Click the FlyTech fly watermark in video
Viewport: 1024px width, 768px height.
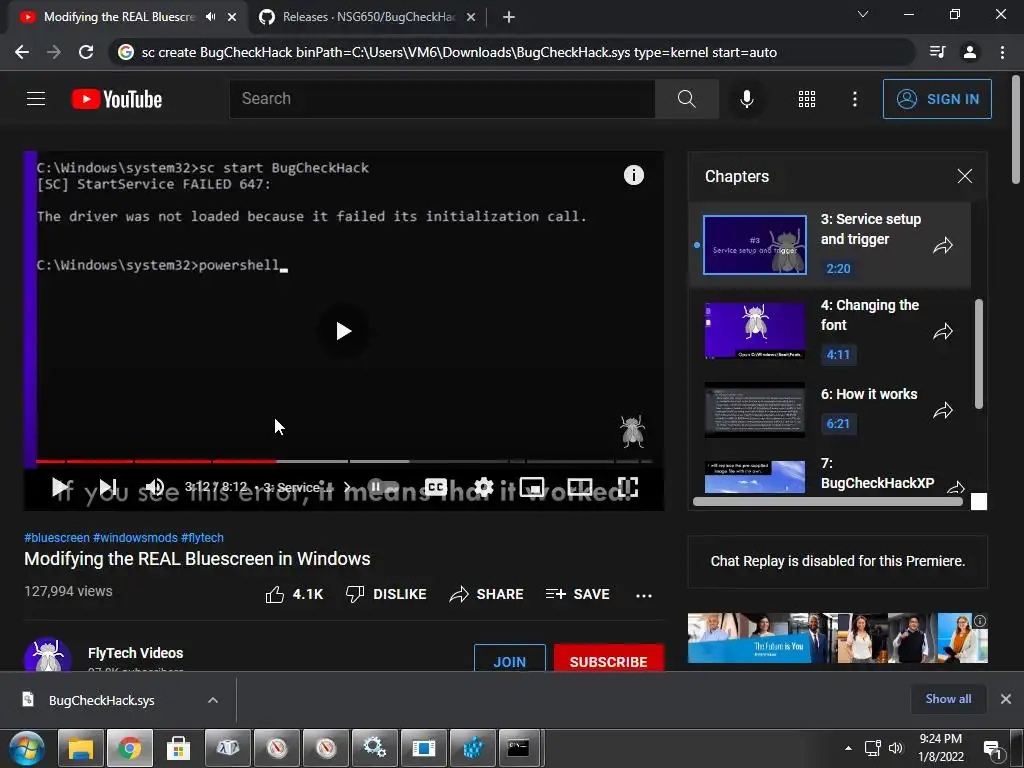pos(632,431)
